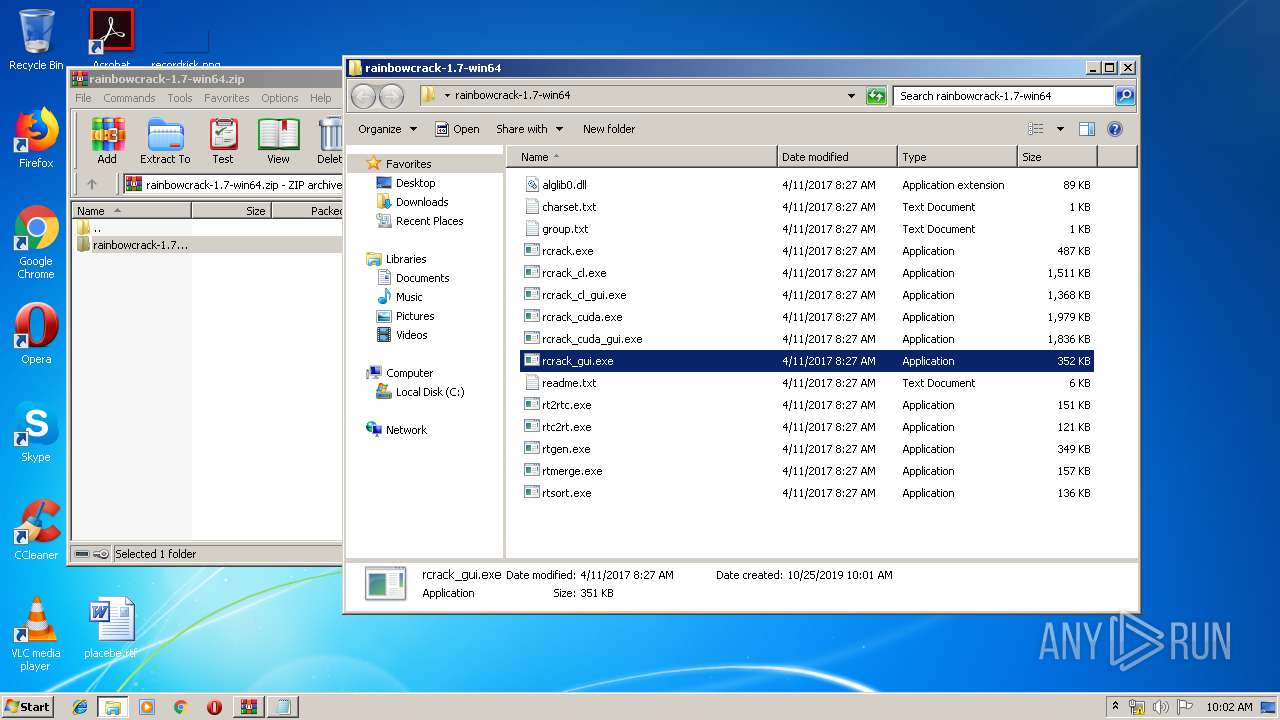Select the Google Chrome desktop icon

[36, 242]
